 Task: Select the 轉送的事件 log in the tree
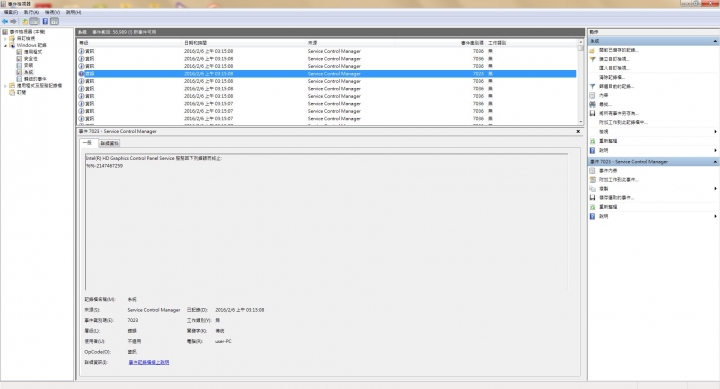coord(35,79)
